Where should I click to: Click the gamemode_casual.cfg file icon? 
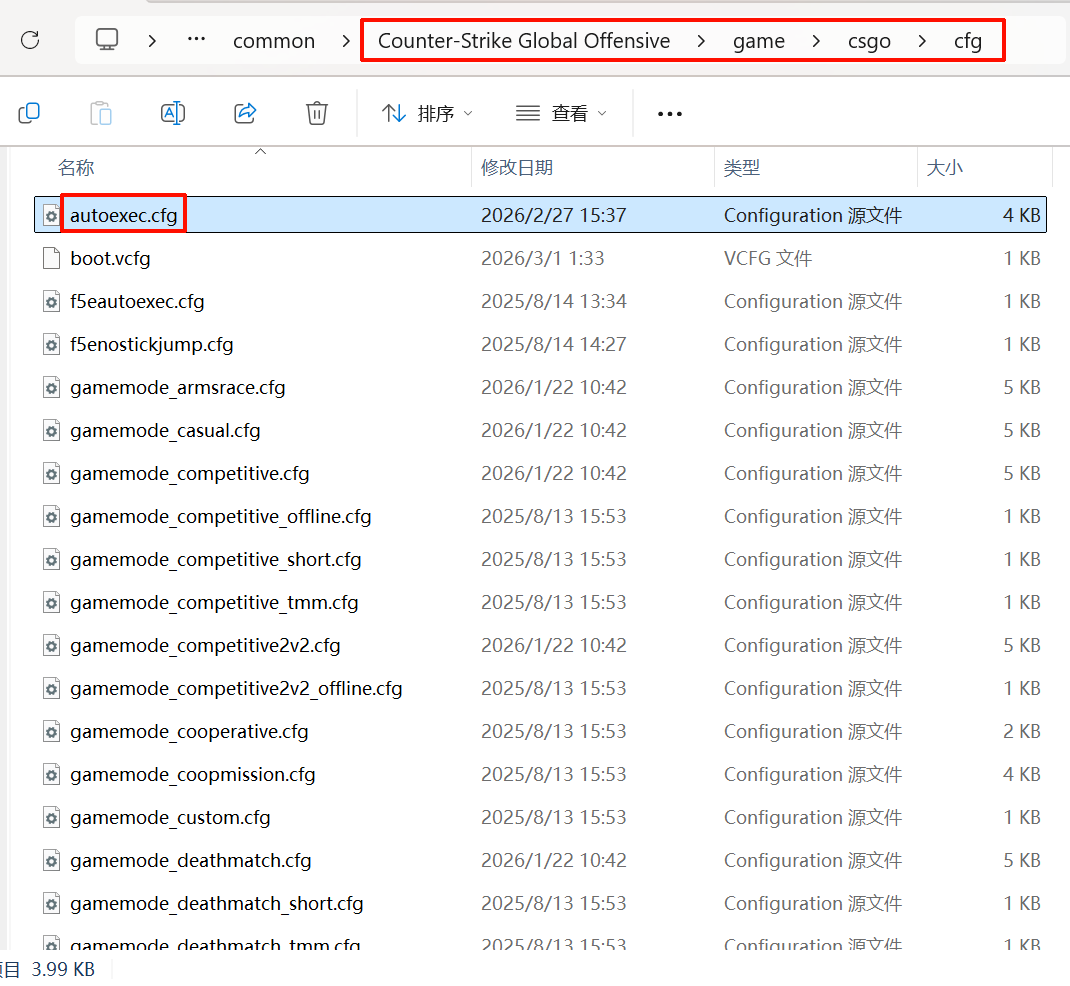click(x=51, y=431)
